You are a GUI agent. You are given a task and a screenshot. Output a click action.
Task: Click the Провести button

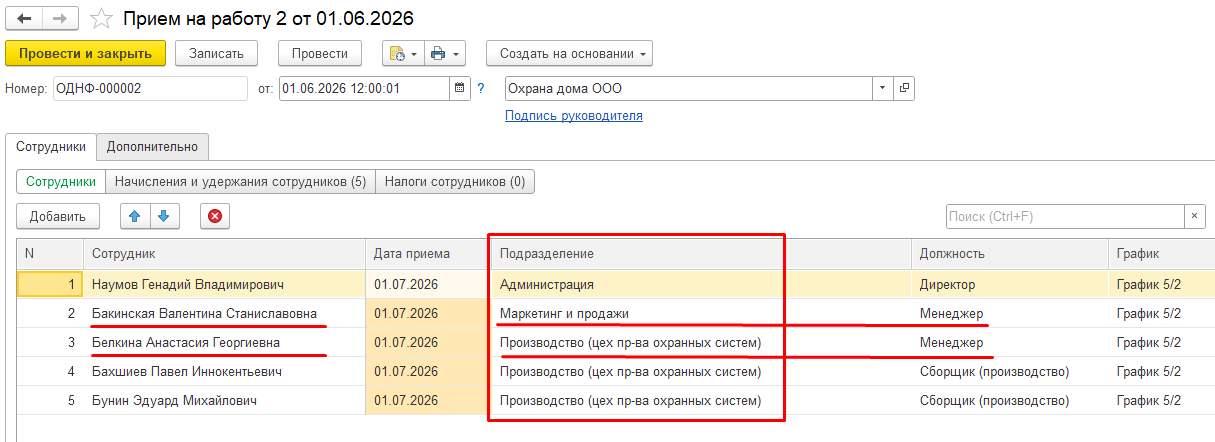pyautogui.click(x=320, y=53)
